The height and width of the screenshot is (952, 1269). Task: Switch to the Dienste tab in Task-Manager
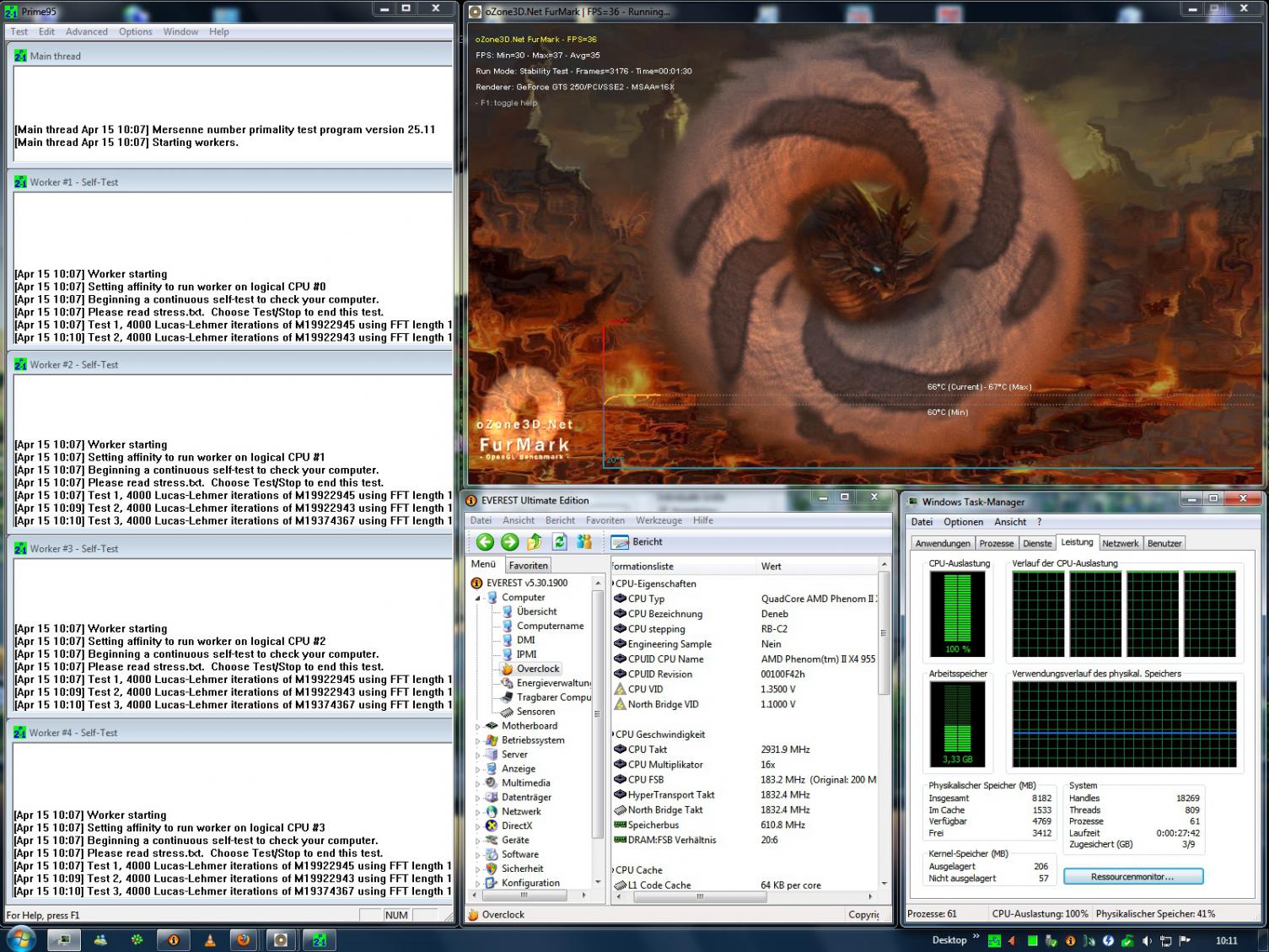pyautogui.click(x=1037, y=544)
